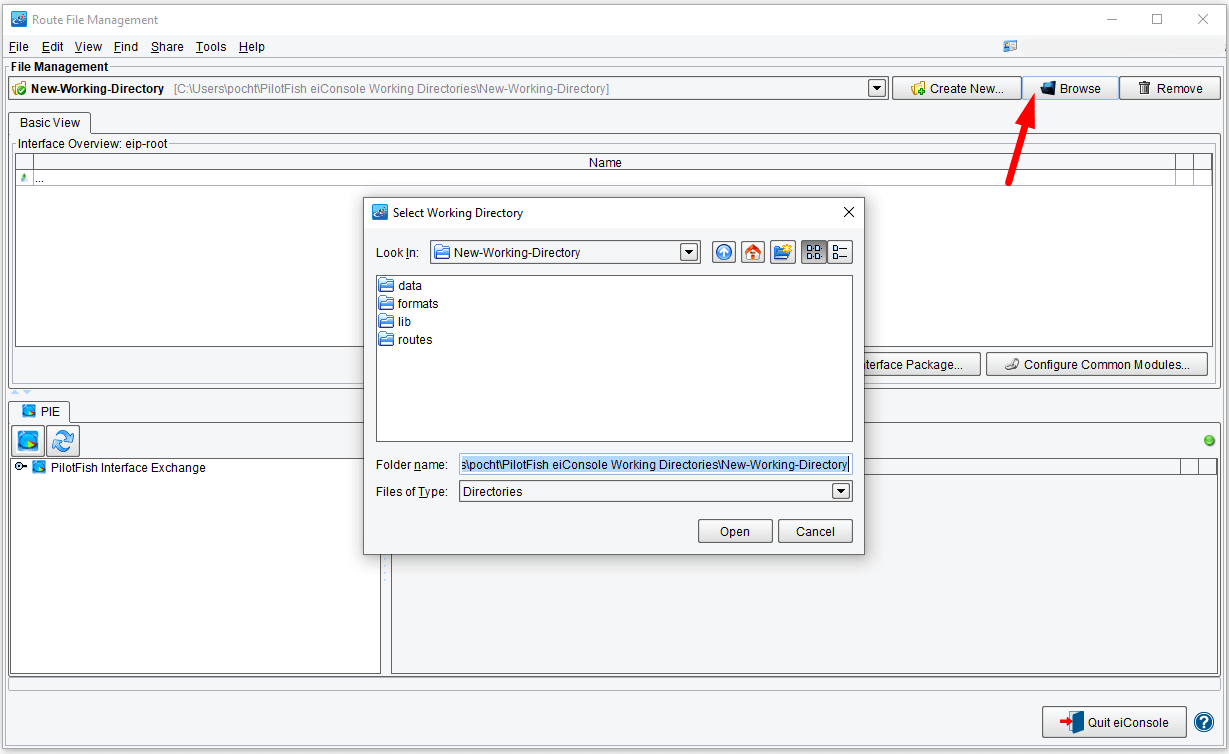Maximize the Route File Management window
Screen dimensions: 1229x754
(1157, 19)
